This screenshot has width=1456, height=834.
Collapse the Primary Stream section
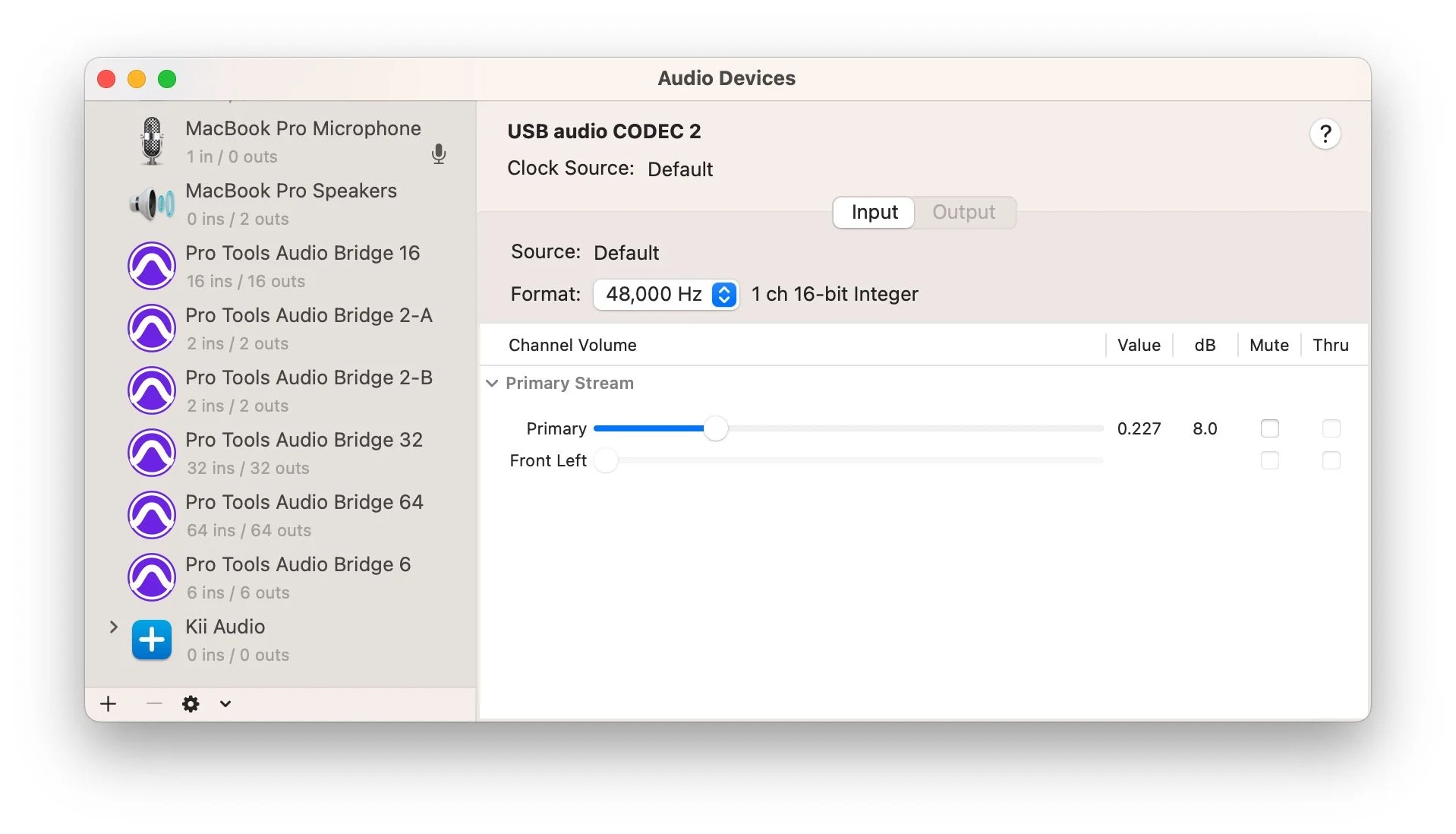tap(492, 384)
